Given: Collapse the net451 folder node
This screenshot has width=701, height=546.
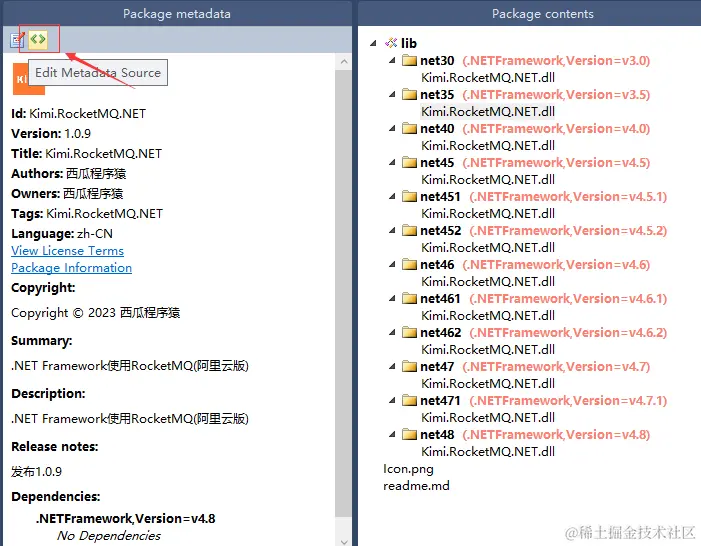Looking at the screenshot, I should (392, 196).
